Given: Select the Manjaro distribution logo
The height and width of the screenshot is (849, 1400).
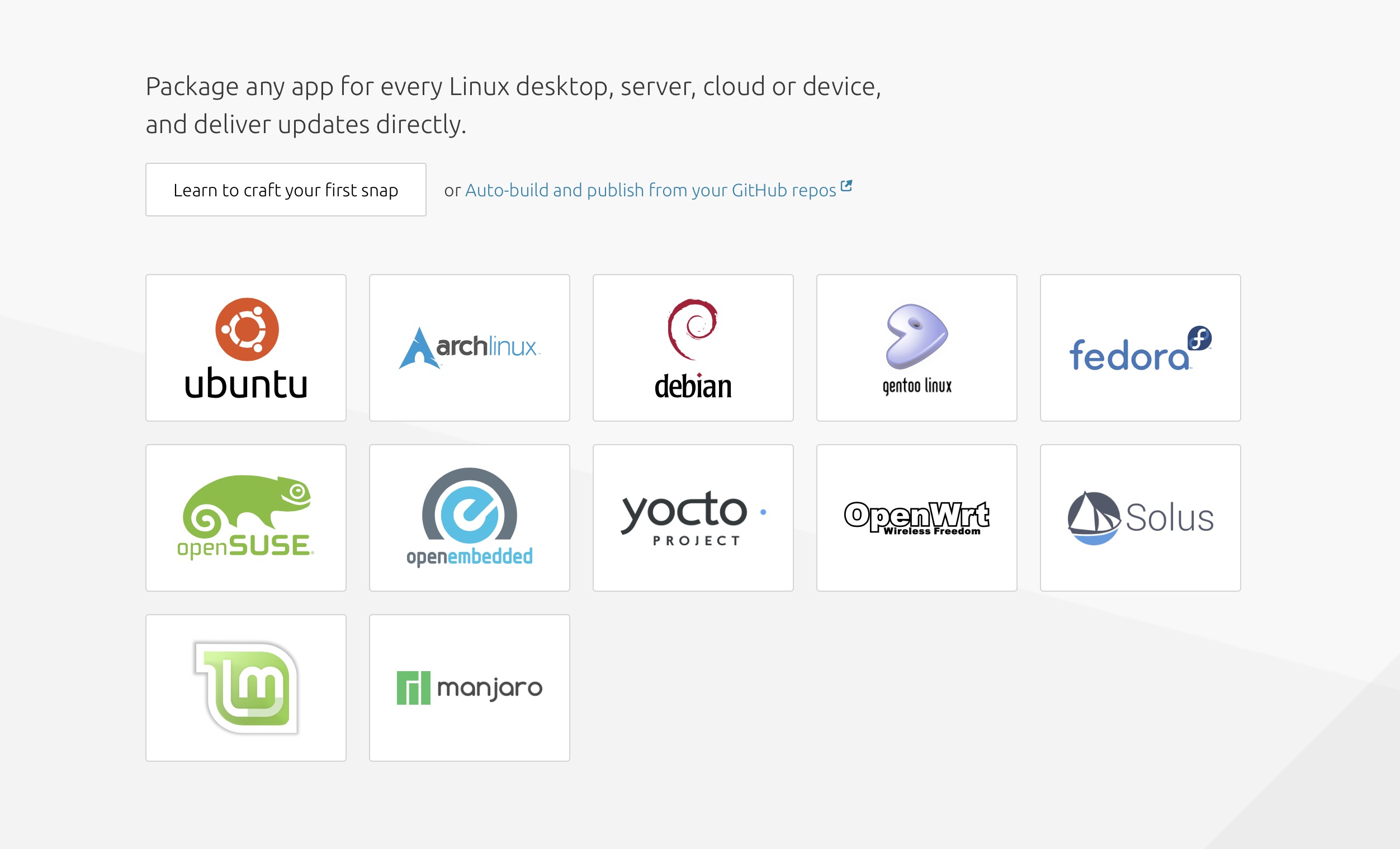Looking at the screenshot, I should (x=469, y=686).
